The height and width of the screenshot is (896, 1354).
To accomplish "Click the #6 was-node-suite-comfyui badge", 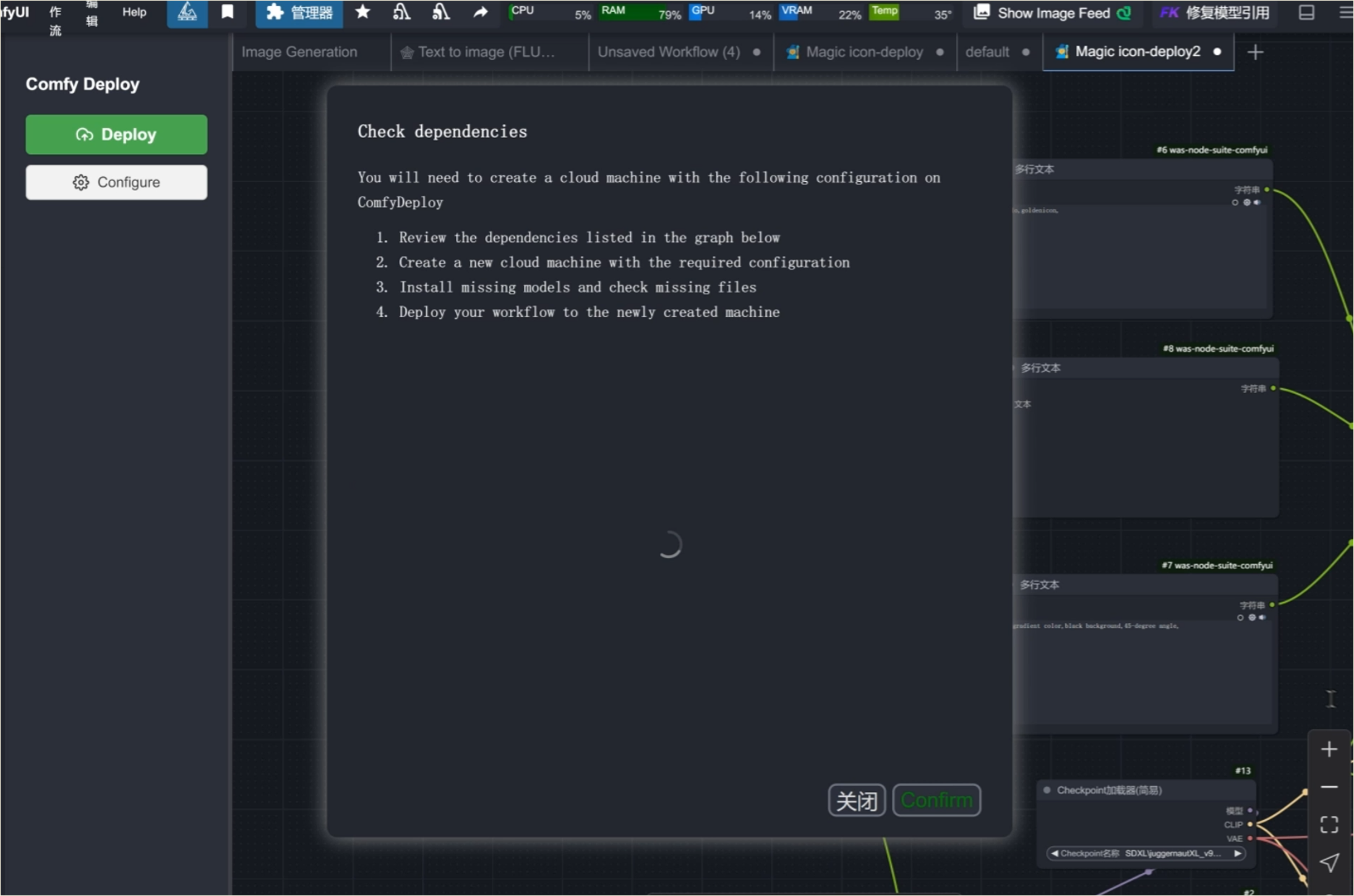I will tap(1212, 150).
